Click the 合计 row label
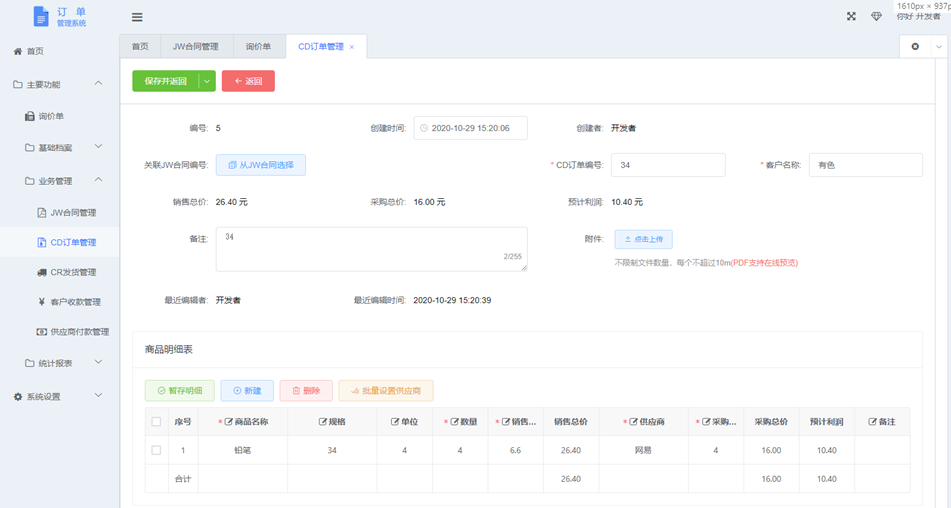This screenshot has height=508, width=951. pyautogui.click(x=183, y=479)
